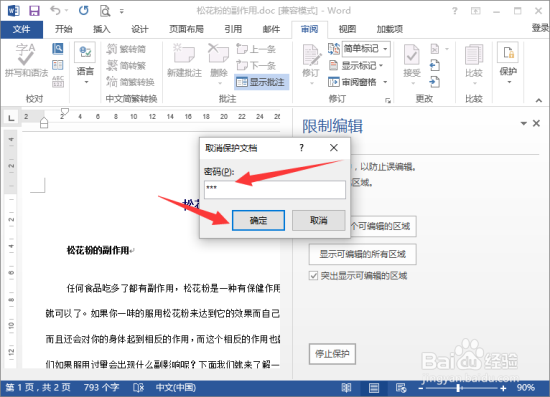This screenshot has height=397, width=550.
Task: Open Chinese conversion options 简繁转换
Action: (x=130, y=82)
